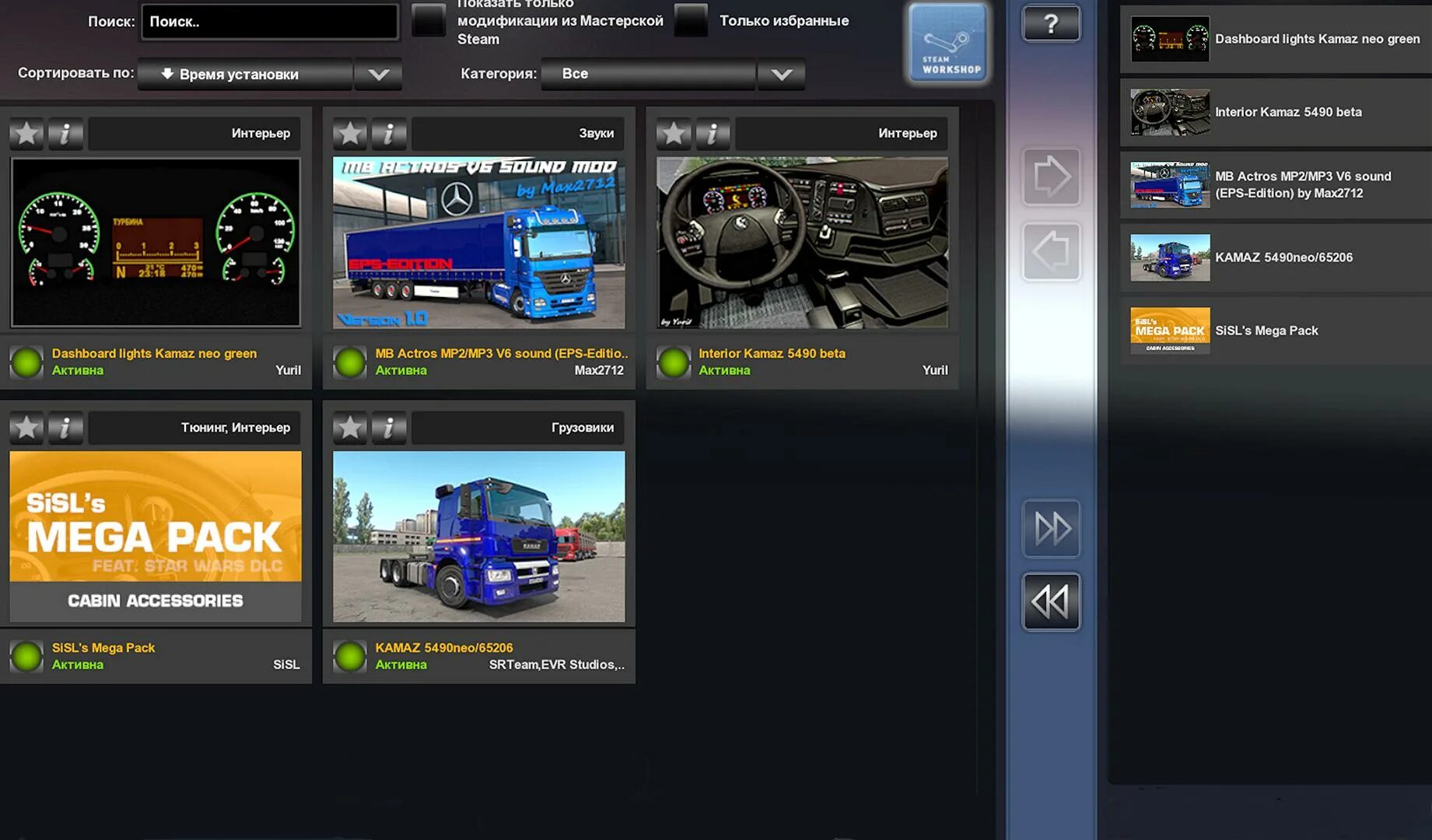
Task: Click the Категория field showing Все
Action: tap(649, 75)
